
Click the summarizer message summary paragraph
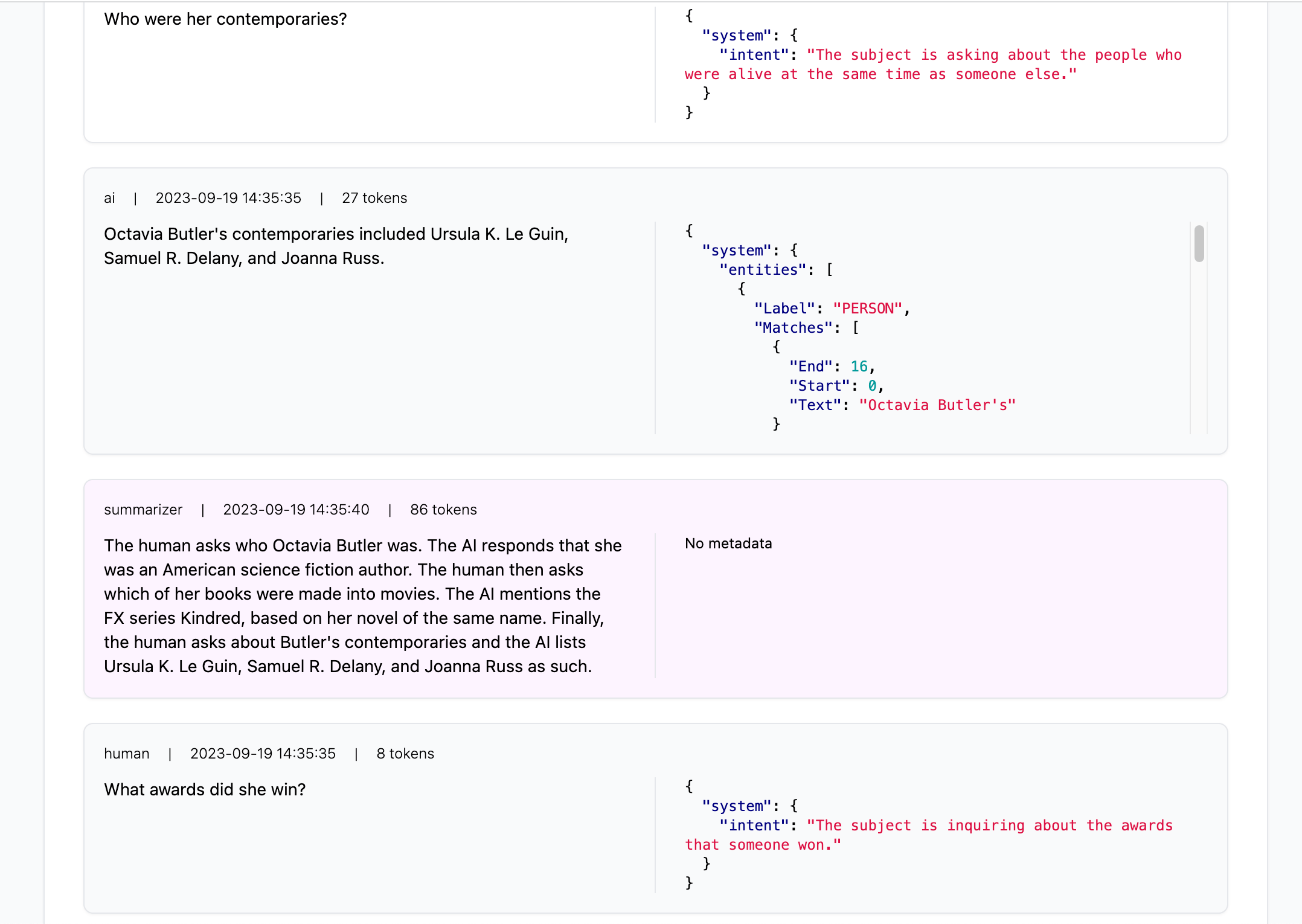362,606
